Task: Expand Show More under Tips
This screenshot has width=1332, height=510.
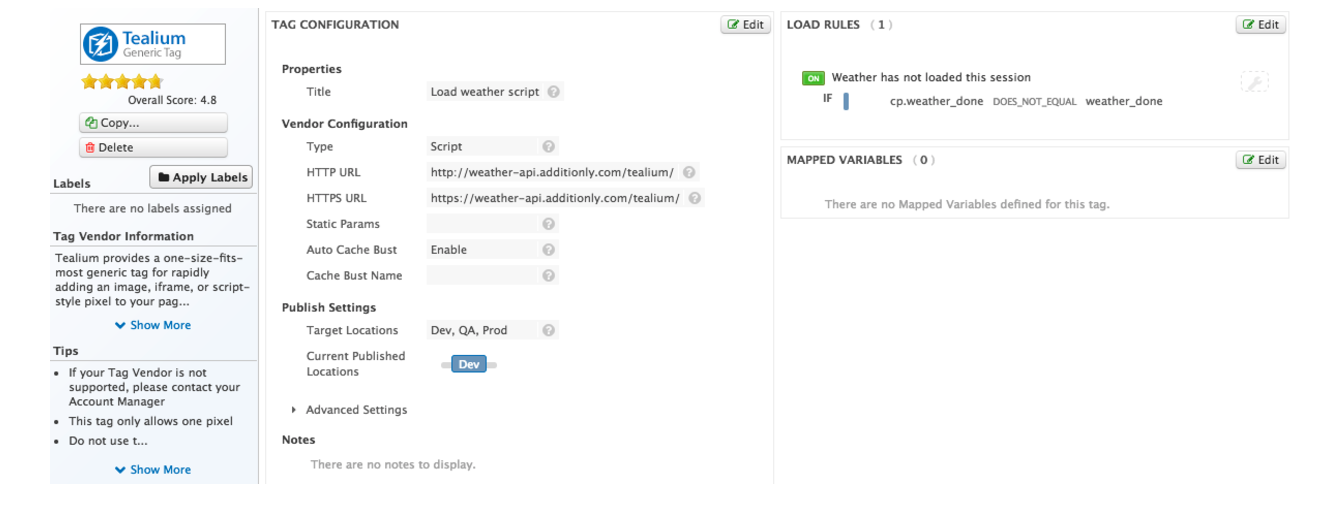Action: point(152,470)
